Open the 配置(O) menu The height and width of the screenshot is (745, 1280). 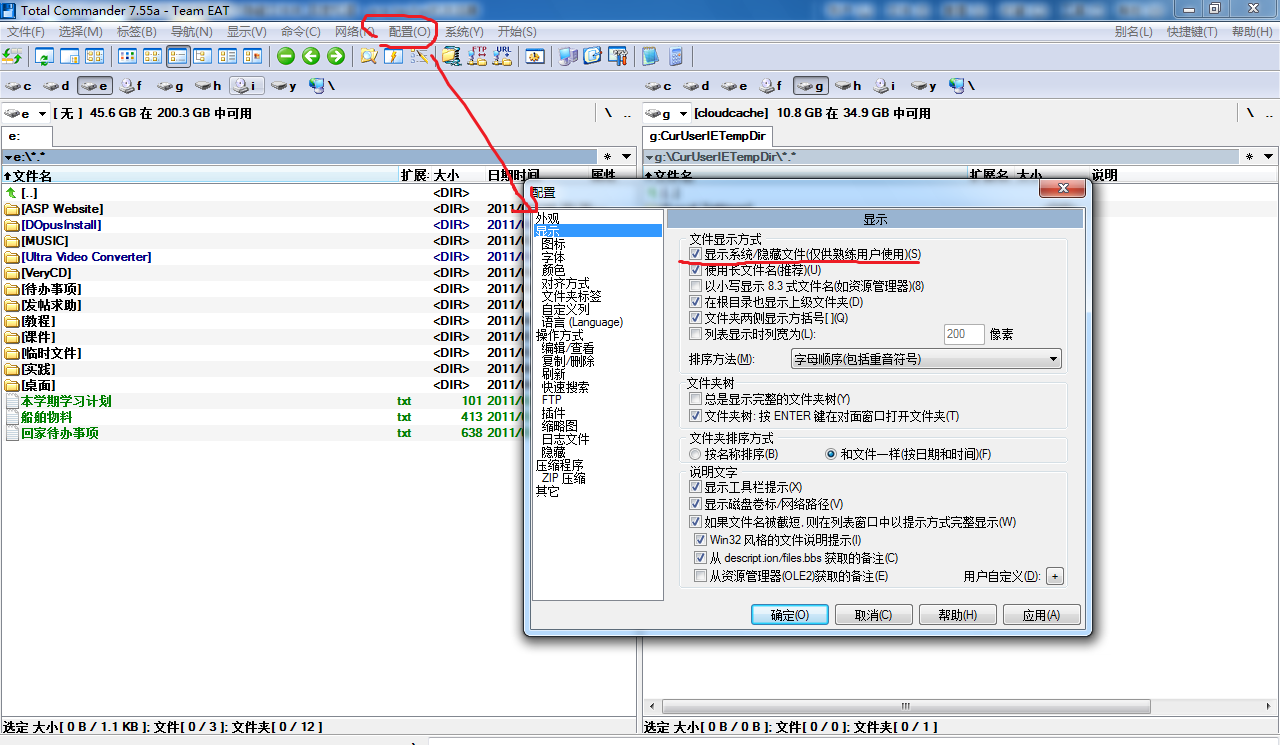[x=410, y=32]
